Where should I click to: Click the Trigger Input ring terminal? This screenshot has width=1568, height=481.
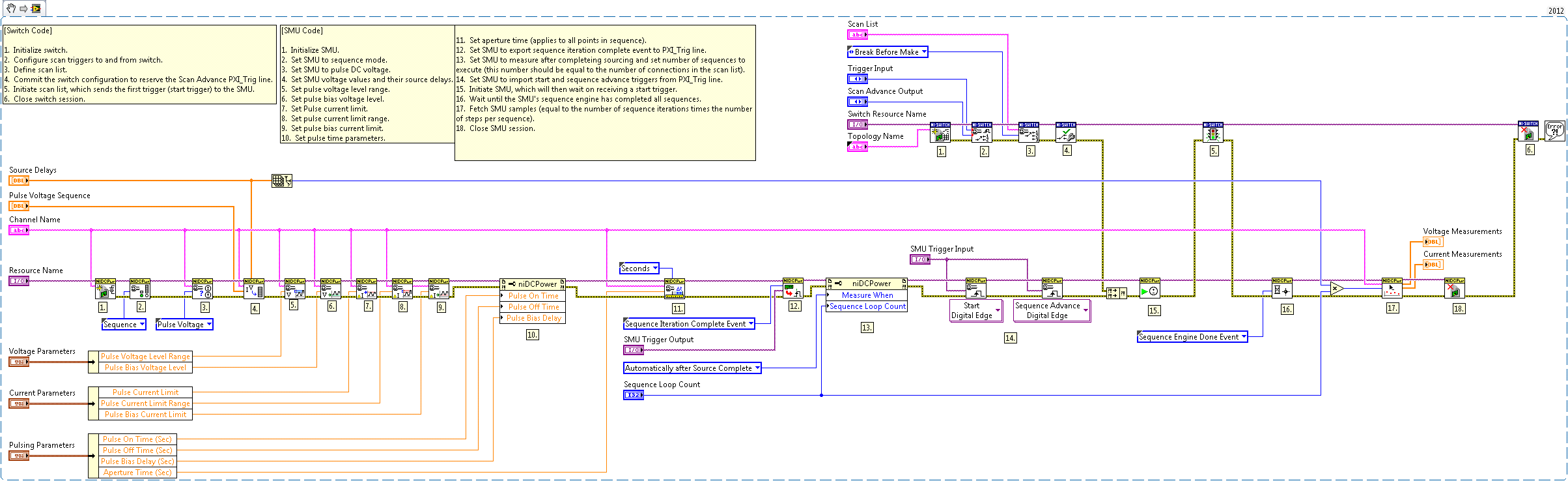click(x=858, y=79)
